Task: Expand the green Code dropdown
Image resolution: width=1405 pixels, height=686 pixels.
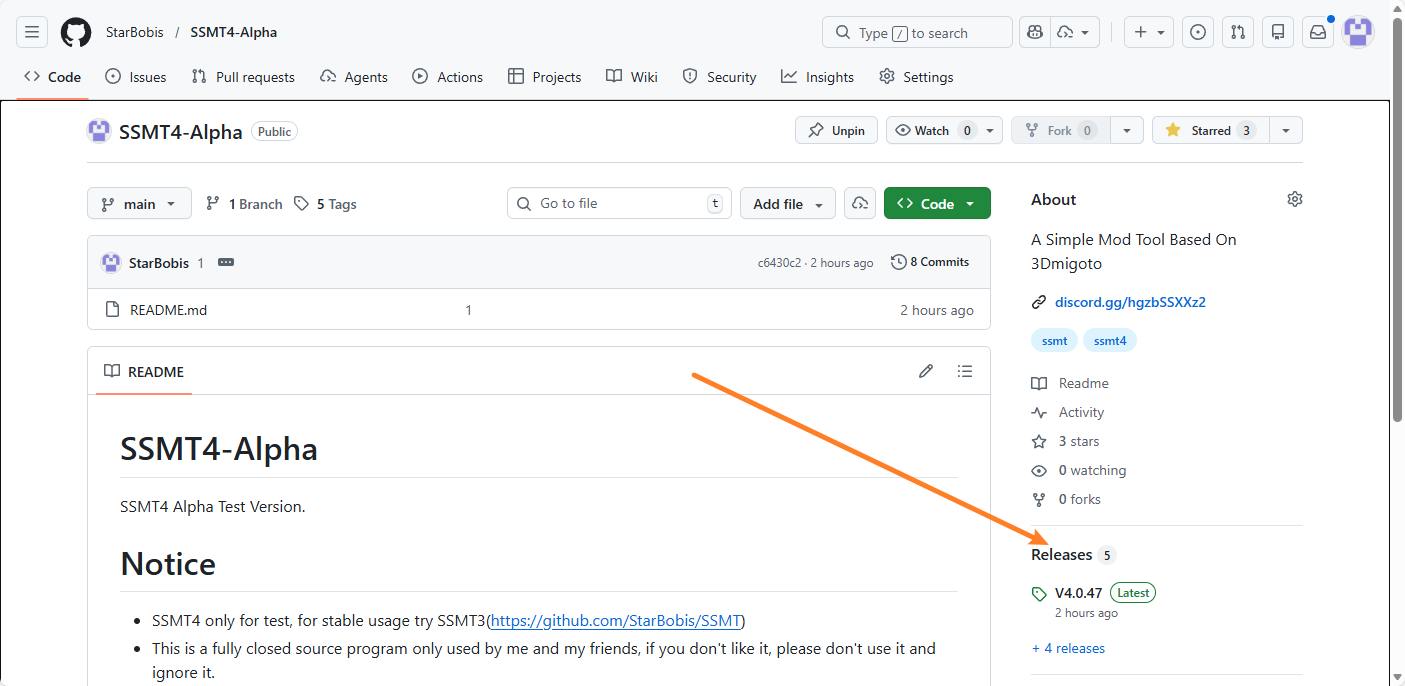Action: coord(937,203)
